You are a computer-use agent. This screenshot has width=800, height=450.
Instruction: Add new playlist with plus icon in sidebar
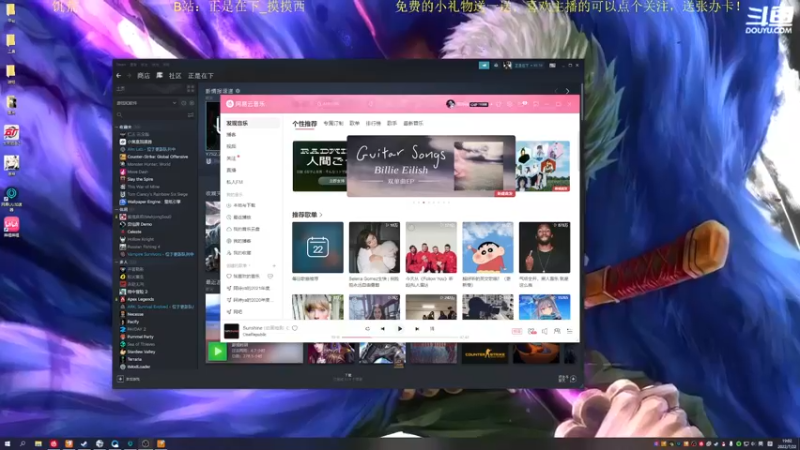tap(274, 265)
